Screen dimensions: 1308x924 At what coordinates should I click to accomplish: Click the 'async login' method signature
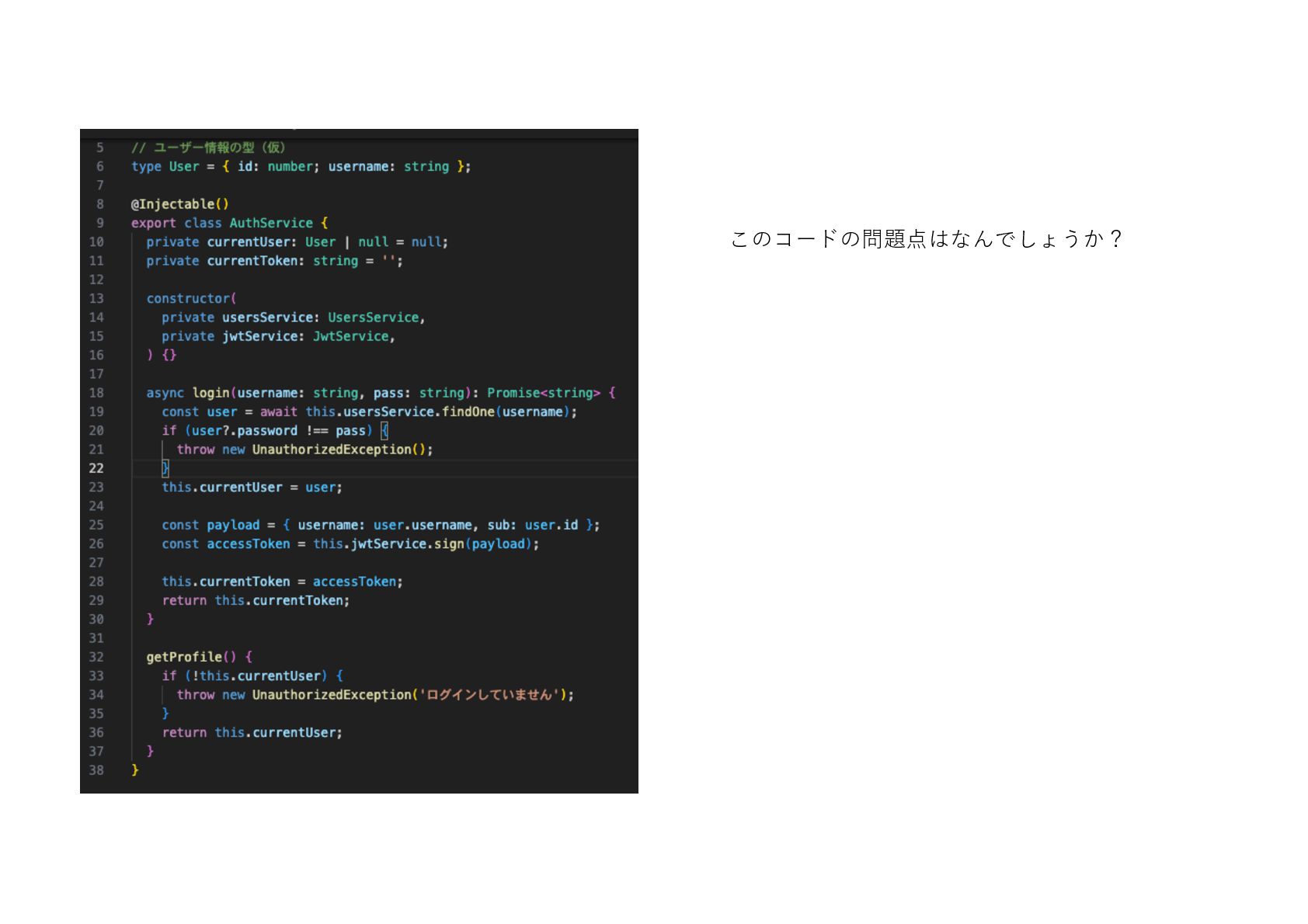tap(381, 393)
